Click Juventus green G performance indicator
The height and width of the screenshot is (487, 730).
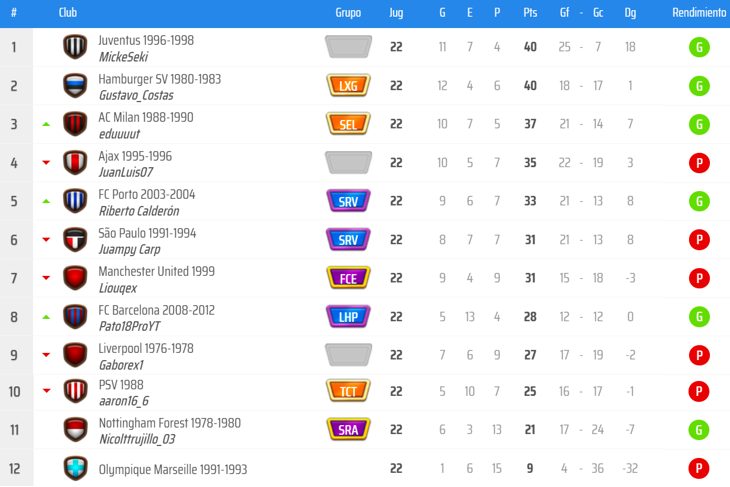coord(699,47)
